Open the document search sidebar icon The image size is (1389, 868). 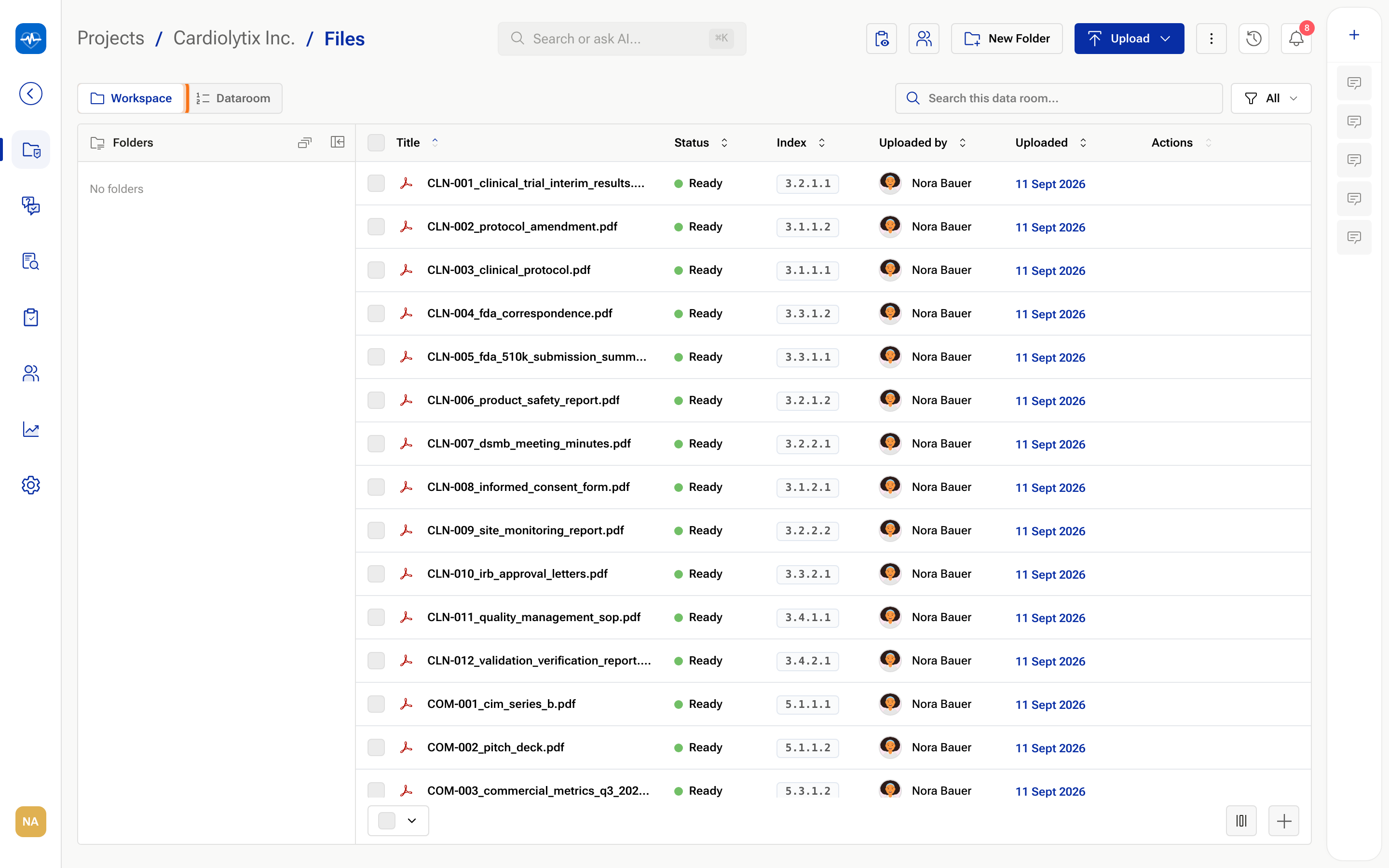tap(31, 261)
